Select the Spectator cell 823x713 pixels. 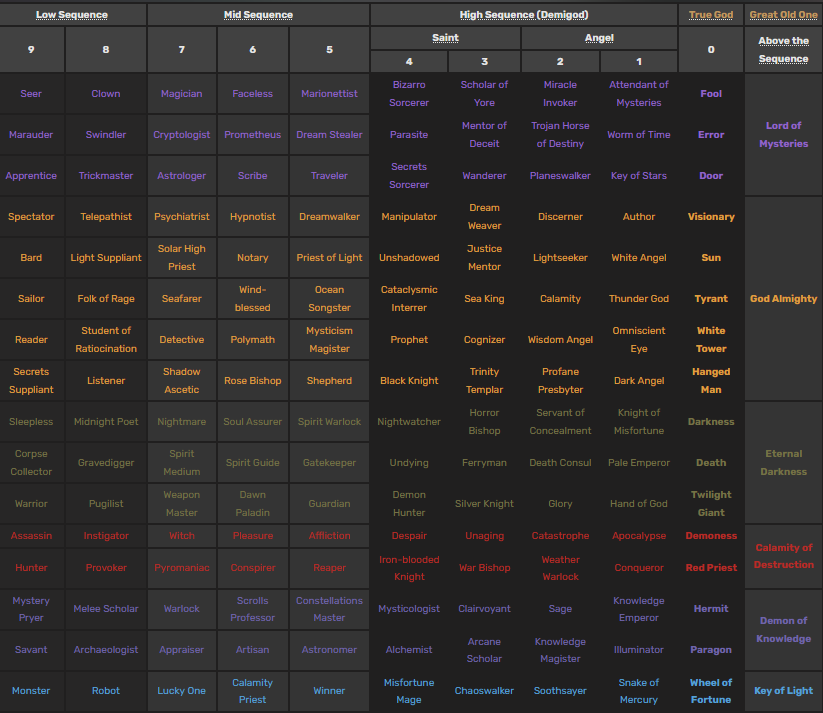click(32, 216)
